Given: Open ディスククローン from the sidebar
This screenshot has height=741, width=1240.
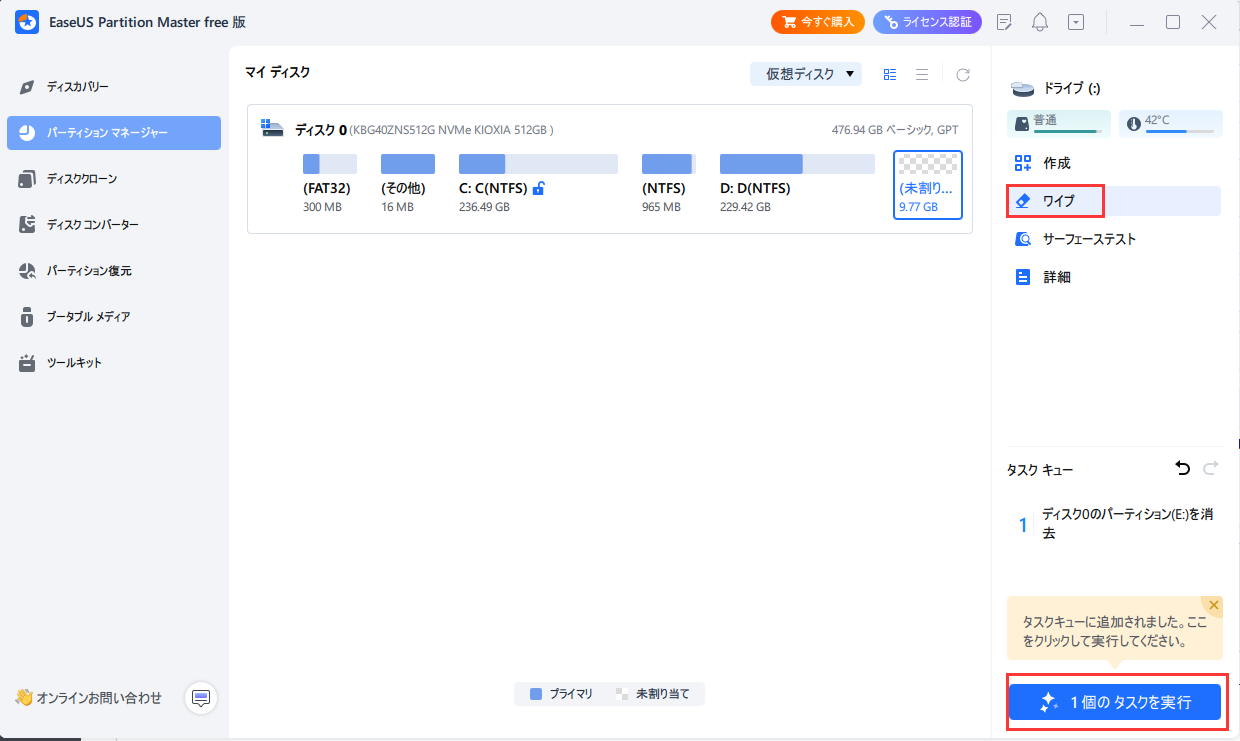Looking at the screenshot, I should (114, 179).
